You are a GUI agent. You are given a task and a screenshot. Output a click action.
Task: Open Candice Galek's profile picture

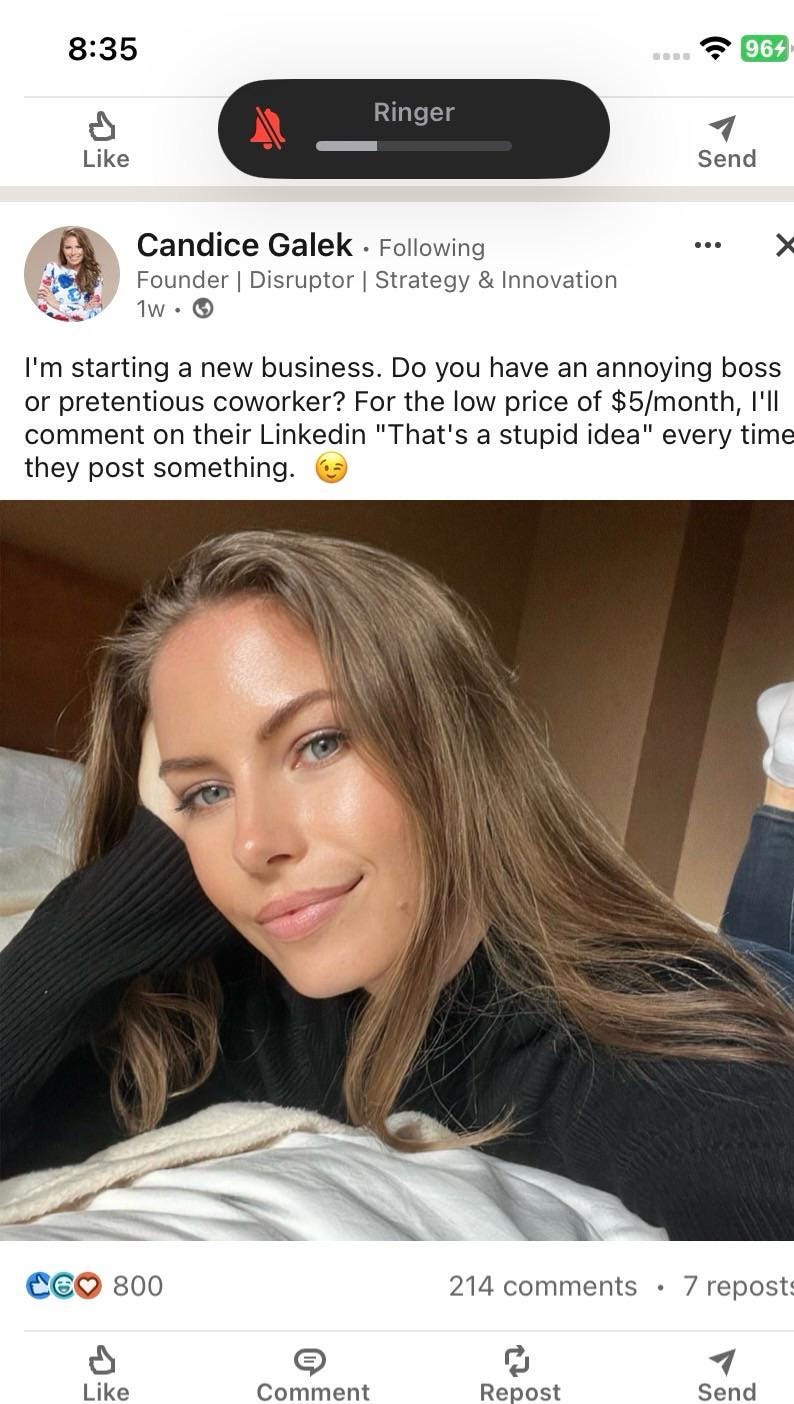click(x=72, y=274)
